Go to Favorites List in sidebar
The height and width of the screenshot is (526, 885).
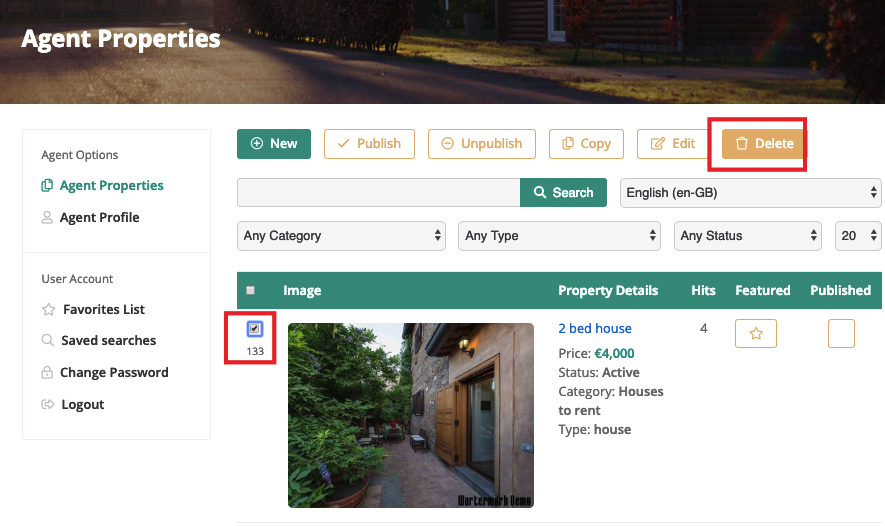(103, 309)
